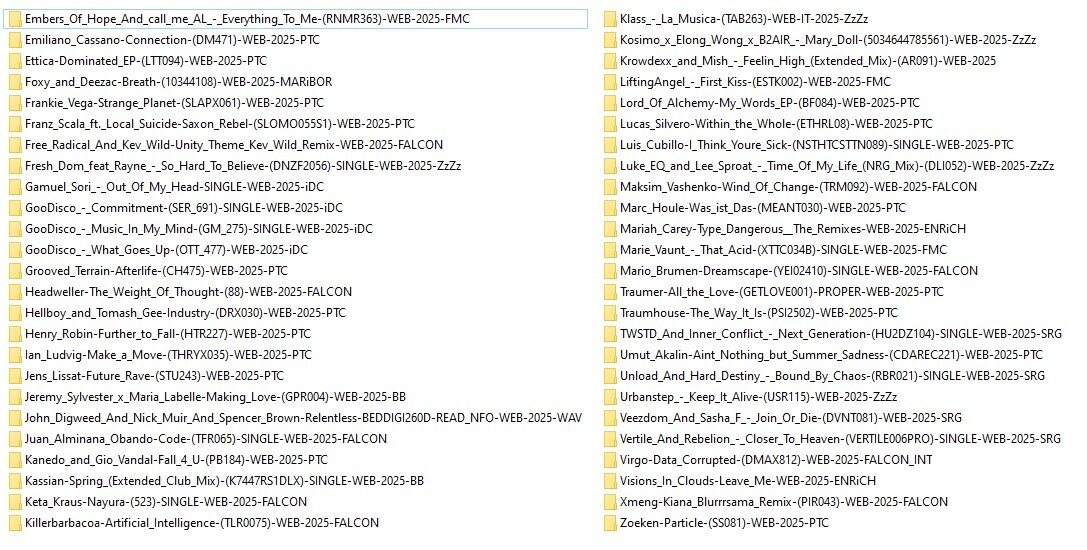Screen dimensions: 1087x550
Task: Click Juan_Alminana_Obando-Code folder name
Action: [206, 438]
